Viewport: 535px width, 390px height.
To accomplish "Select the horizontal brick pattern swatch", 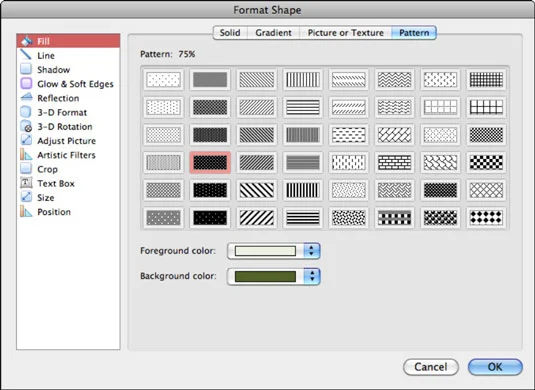I will coord(394,162).
